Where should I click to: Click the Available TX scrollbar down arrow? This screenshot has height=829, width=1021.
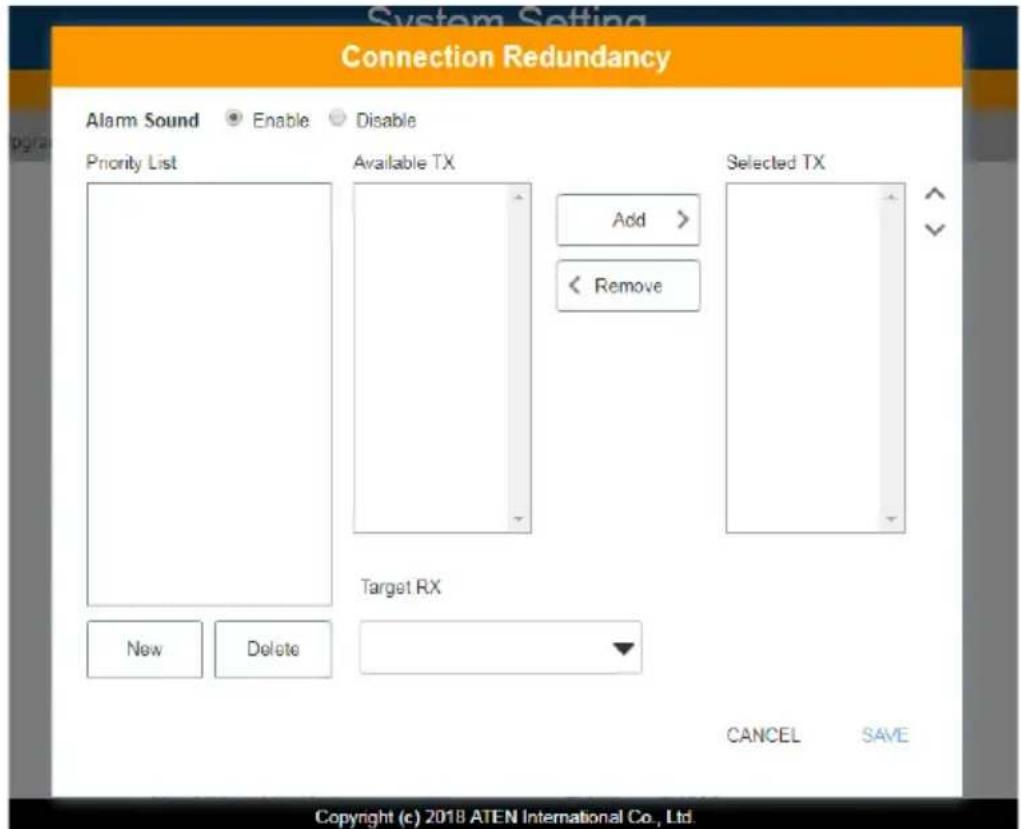(x=519, y=519)
